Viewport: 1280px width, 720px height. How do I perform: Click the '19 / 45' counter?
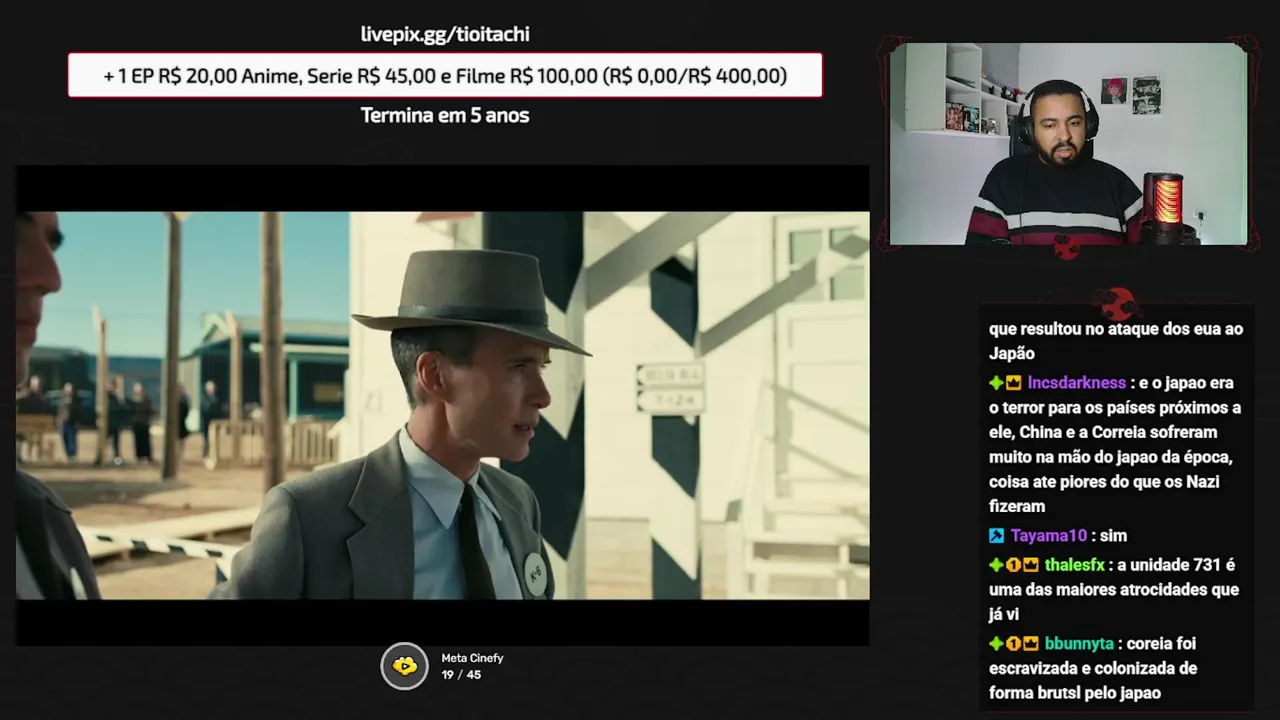[x=461, y=675]
